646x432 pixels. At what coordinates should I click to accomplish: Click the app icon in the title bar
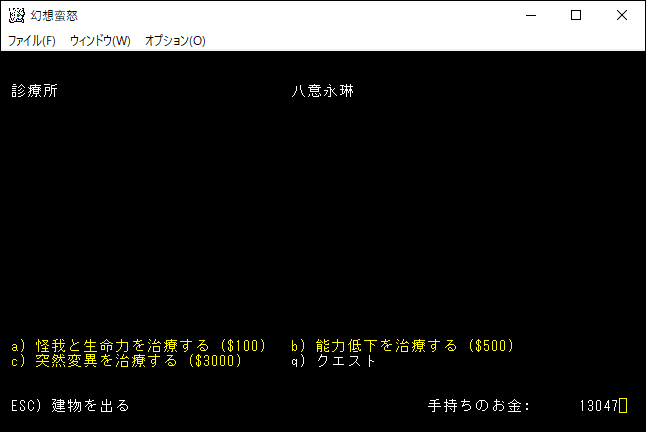(15, 15)
